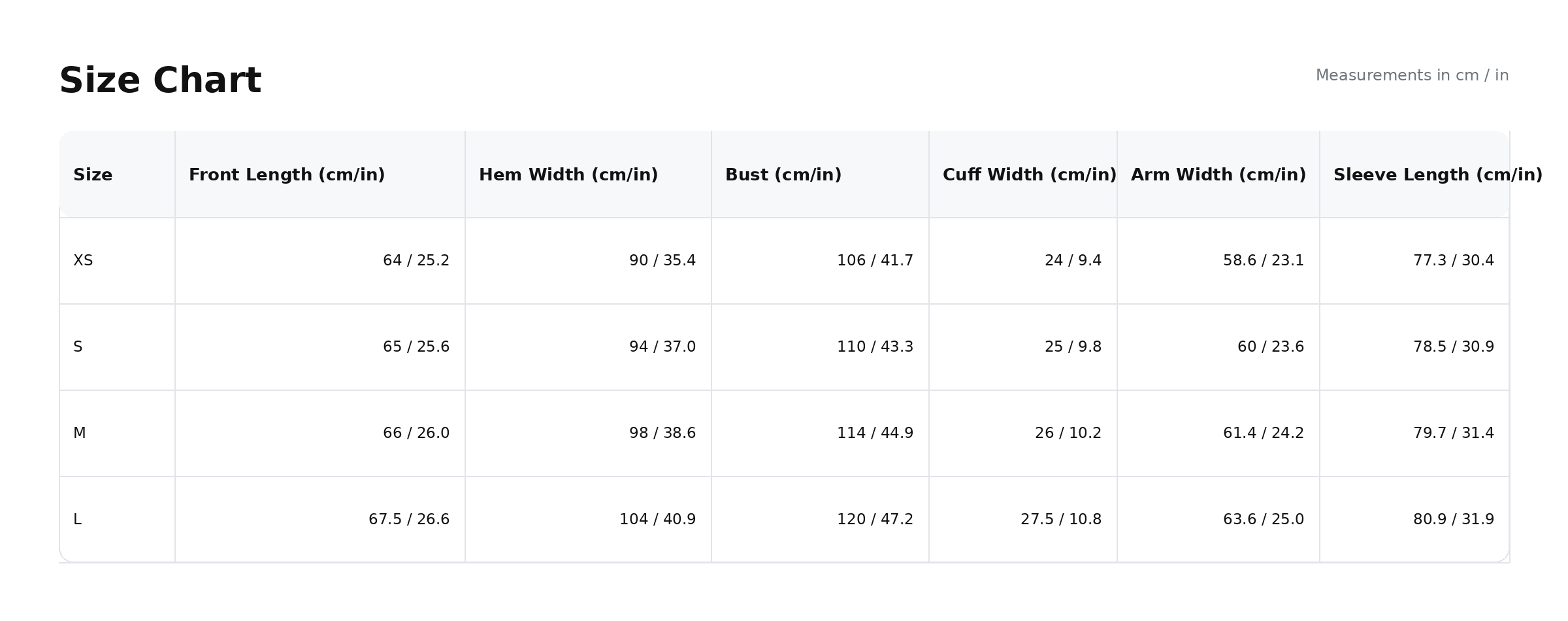Select the L size row label
Viewport: 1568px width, 621px height.
77,520
